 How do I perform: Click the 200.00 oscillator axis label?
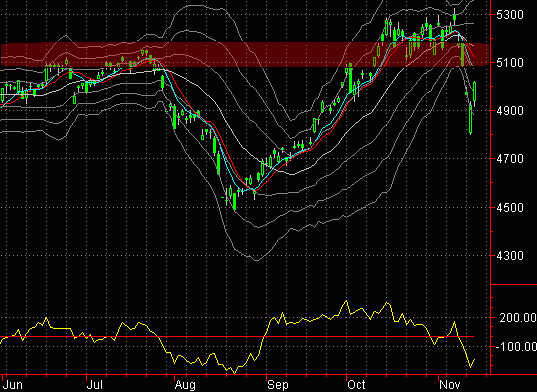[518, 318]
